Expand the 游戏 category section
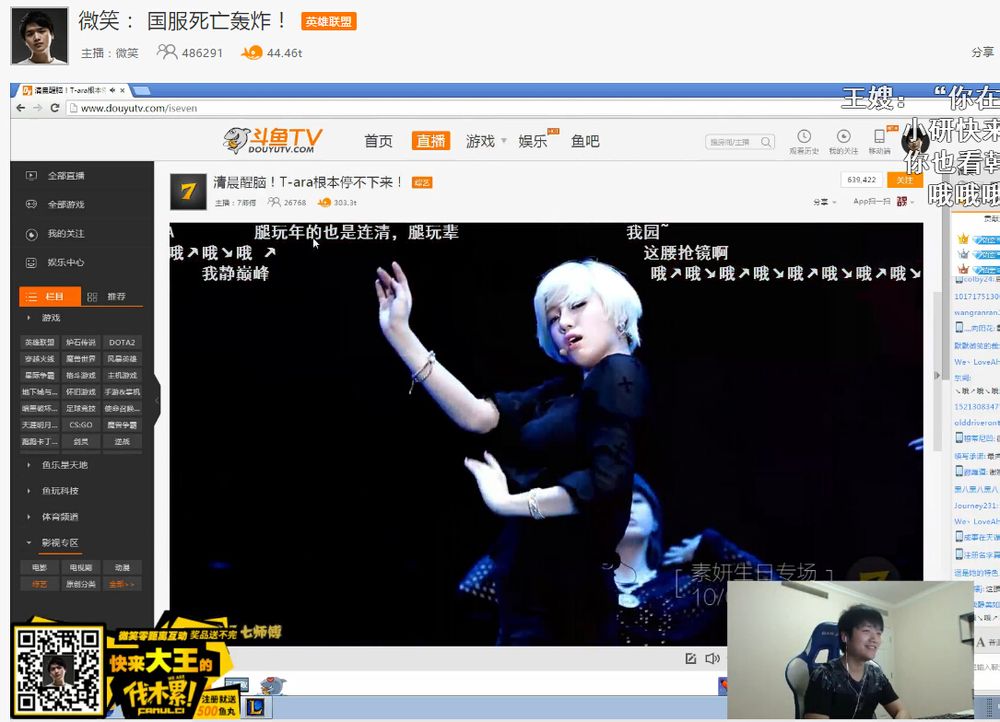Screen dimensions: 1000x722 click(x=51, y=318)
